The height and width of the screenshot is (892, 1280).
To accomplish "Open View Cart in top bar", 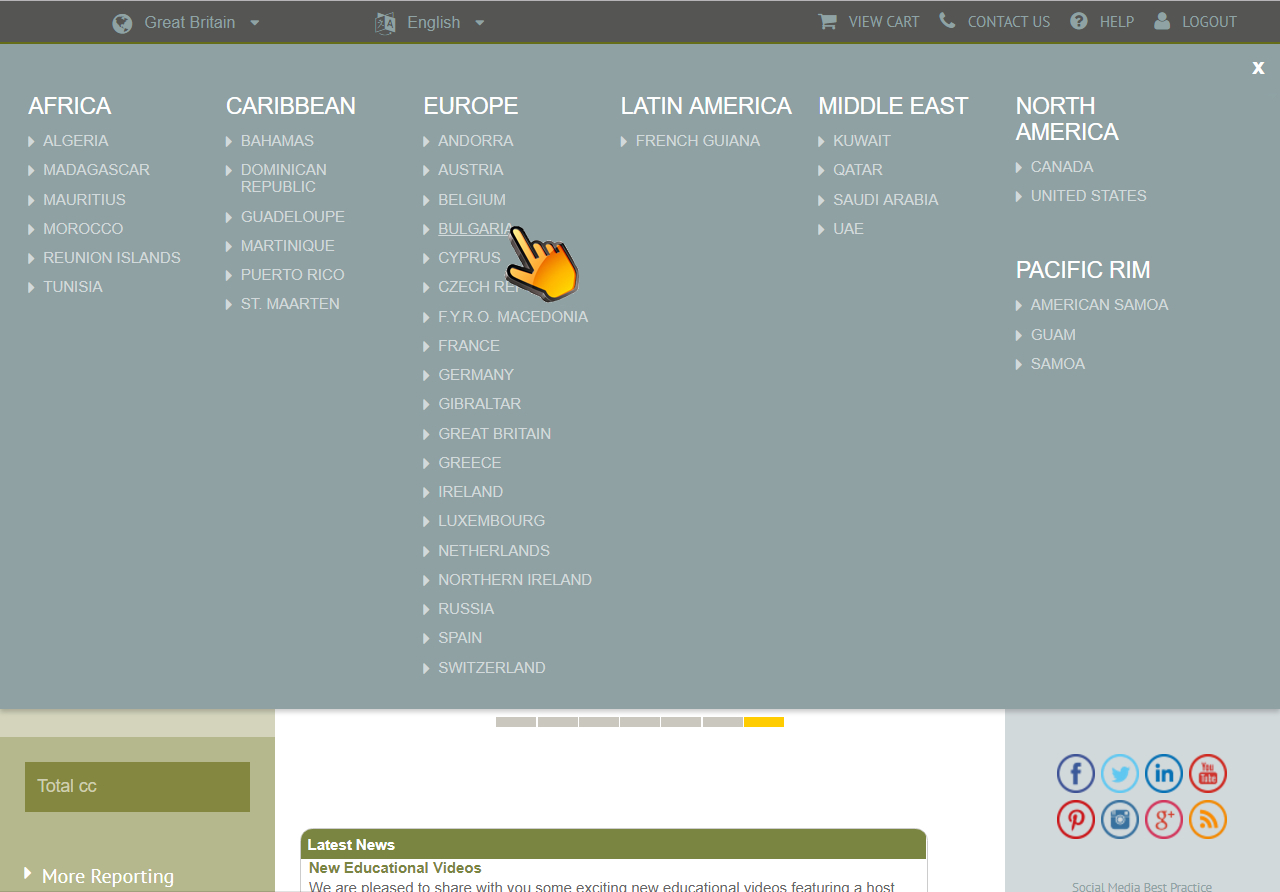I will 869,22.
